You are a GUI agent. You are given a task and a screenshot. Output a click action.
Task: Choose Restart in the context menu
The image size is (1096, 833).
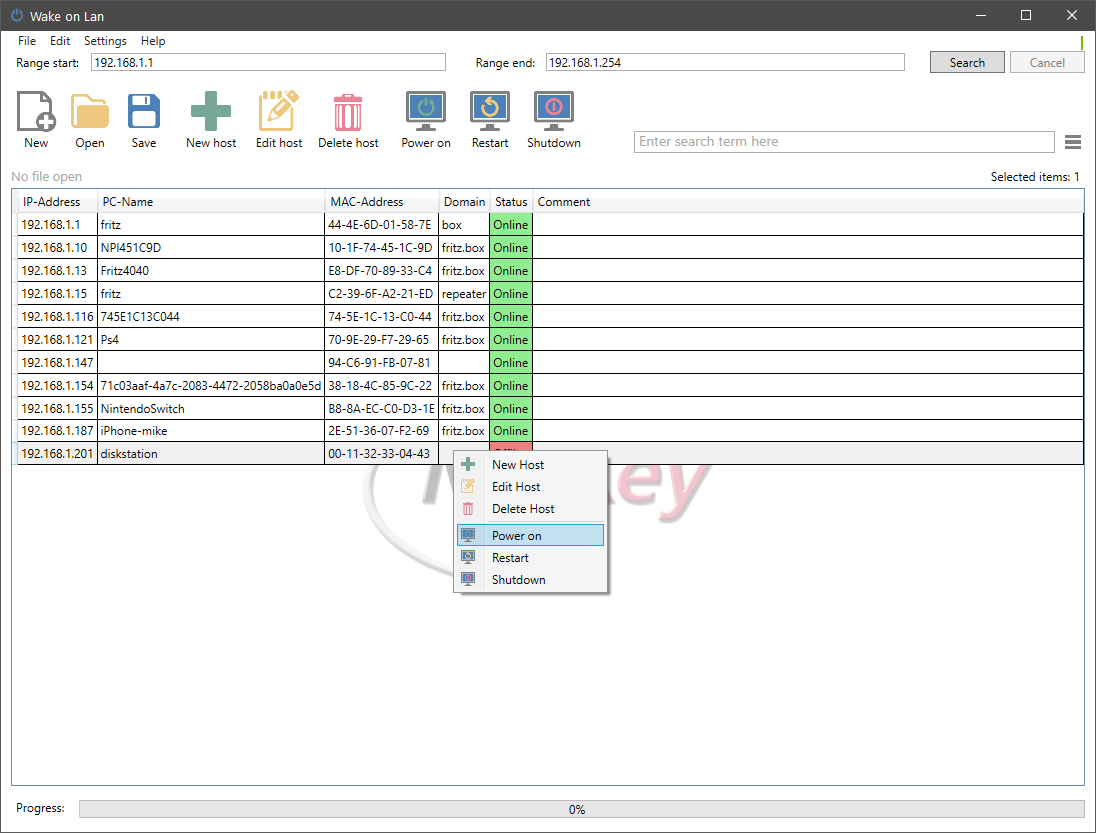point(530,558)
